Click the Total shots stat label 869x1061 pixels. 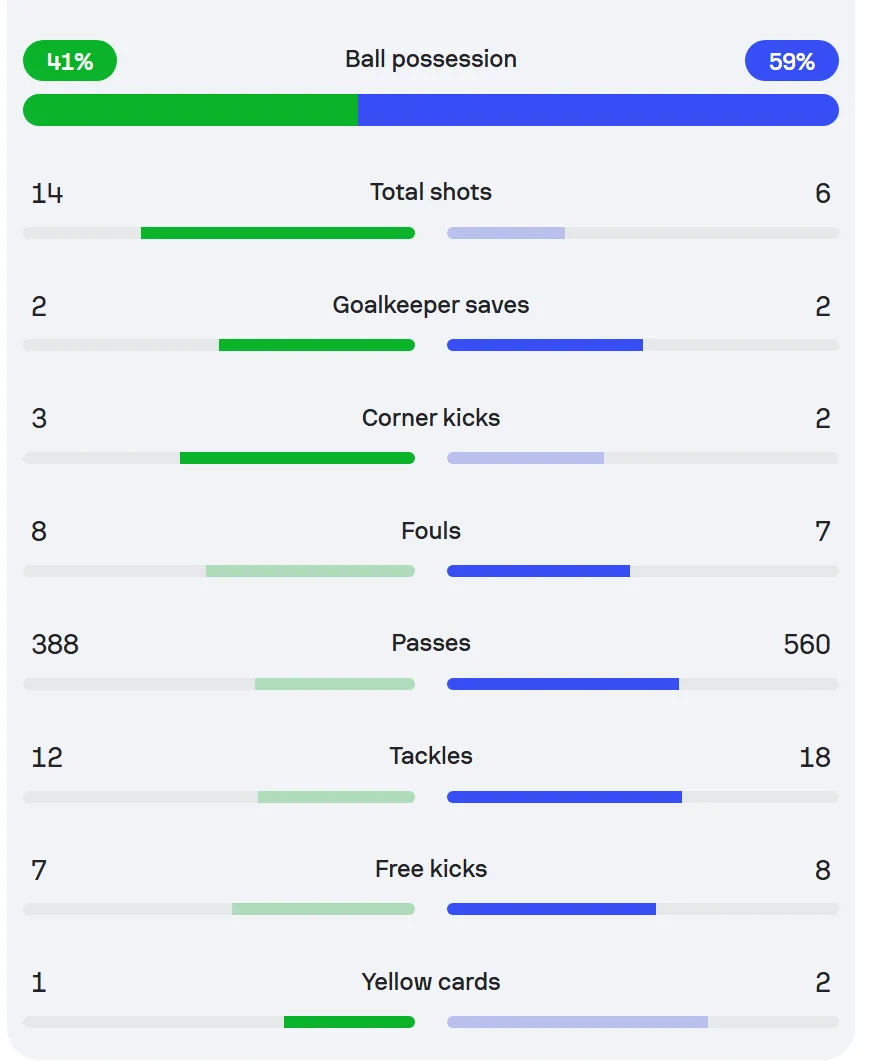coord(431,192)
